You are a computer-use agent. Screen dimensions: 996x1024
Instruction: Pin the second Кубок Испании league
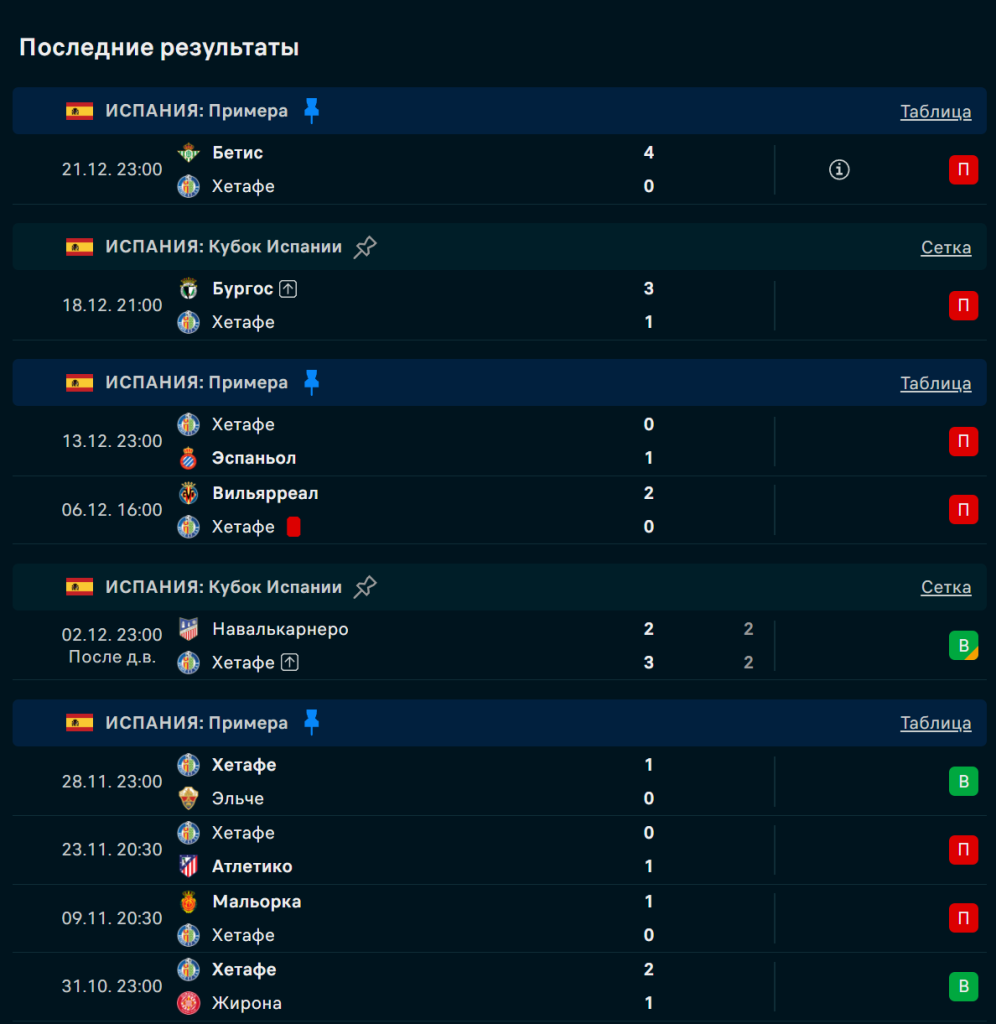(365, 587)
